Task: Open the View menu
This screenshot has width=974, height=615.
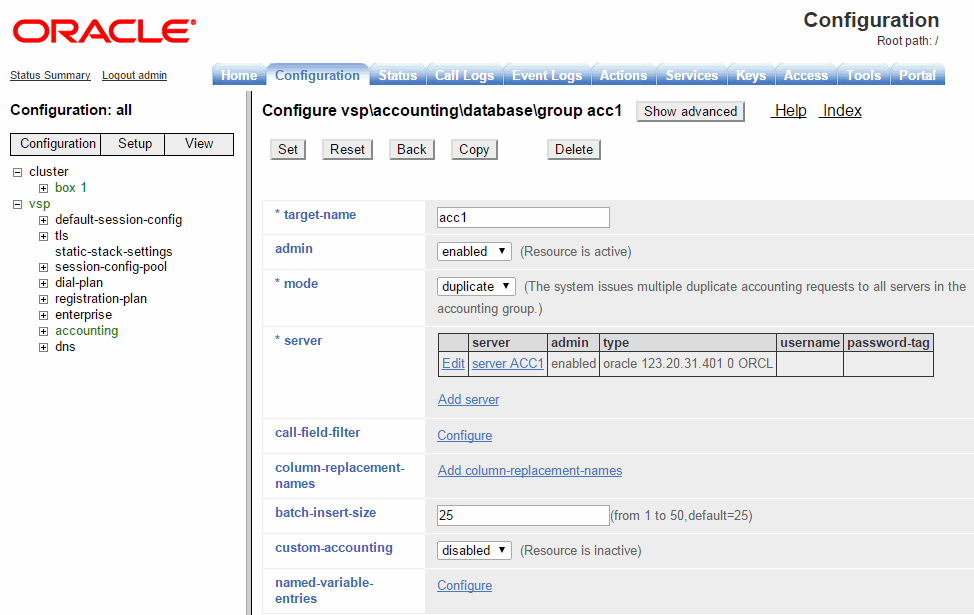Action: click(199, 144)
